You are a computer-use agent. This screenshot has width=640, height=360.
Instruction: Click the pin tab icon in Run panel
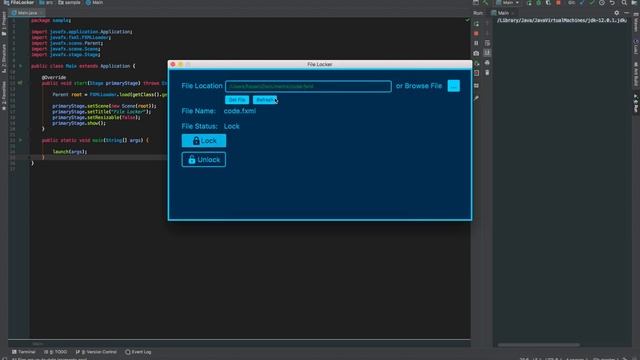[476, 98]
